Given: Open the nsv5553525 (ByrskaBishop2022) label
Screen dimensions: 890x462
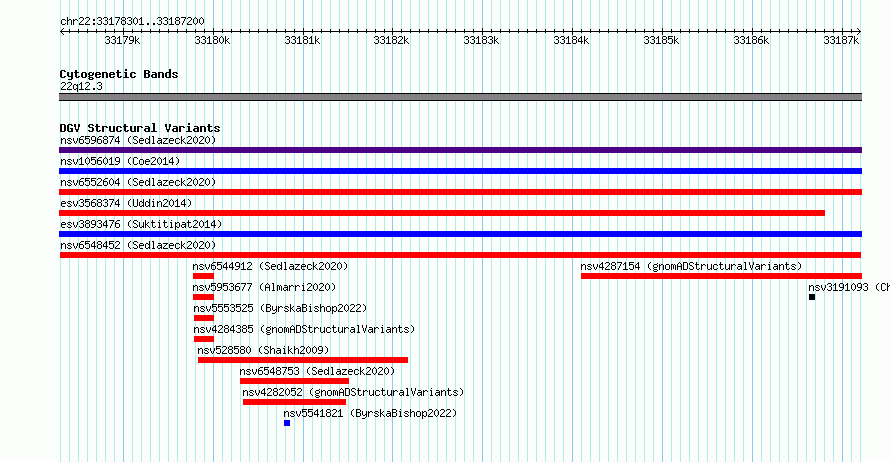Looking at the screenshot, I should (x=280, y=308).
